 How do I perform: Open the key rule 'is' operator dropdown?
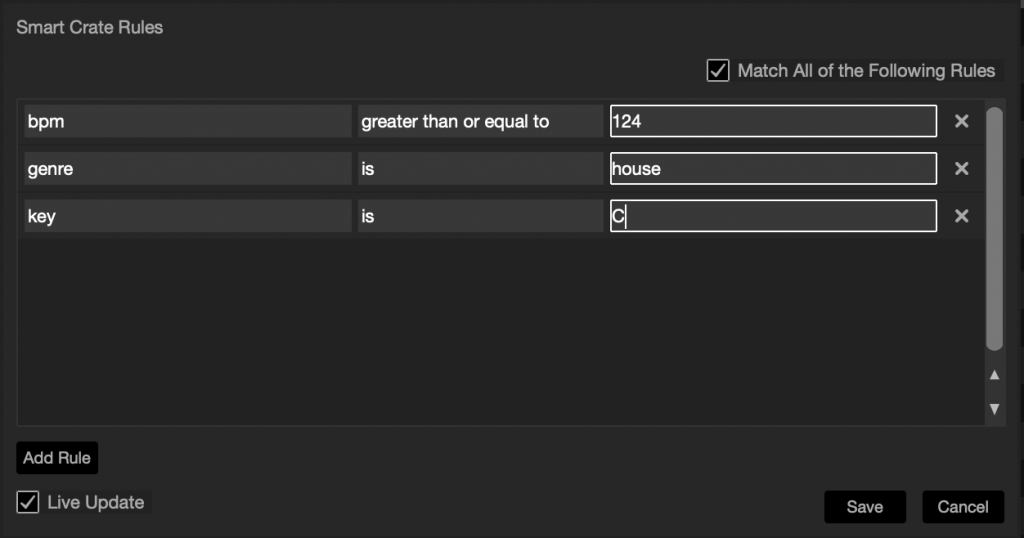click(x=480, y=216)
